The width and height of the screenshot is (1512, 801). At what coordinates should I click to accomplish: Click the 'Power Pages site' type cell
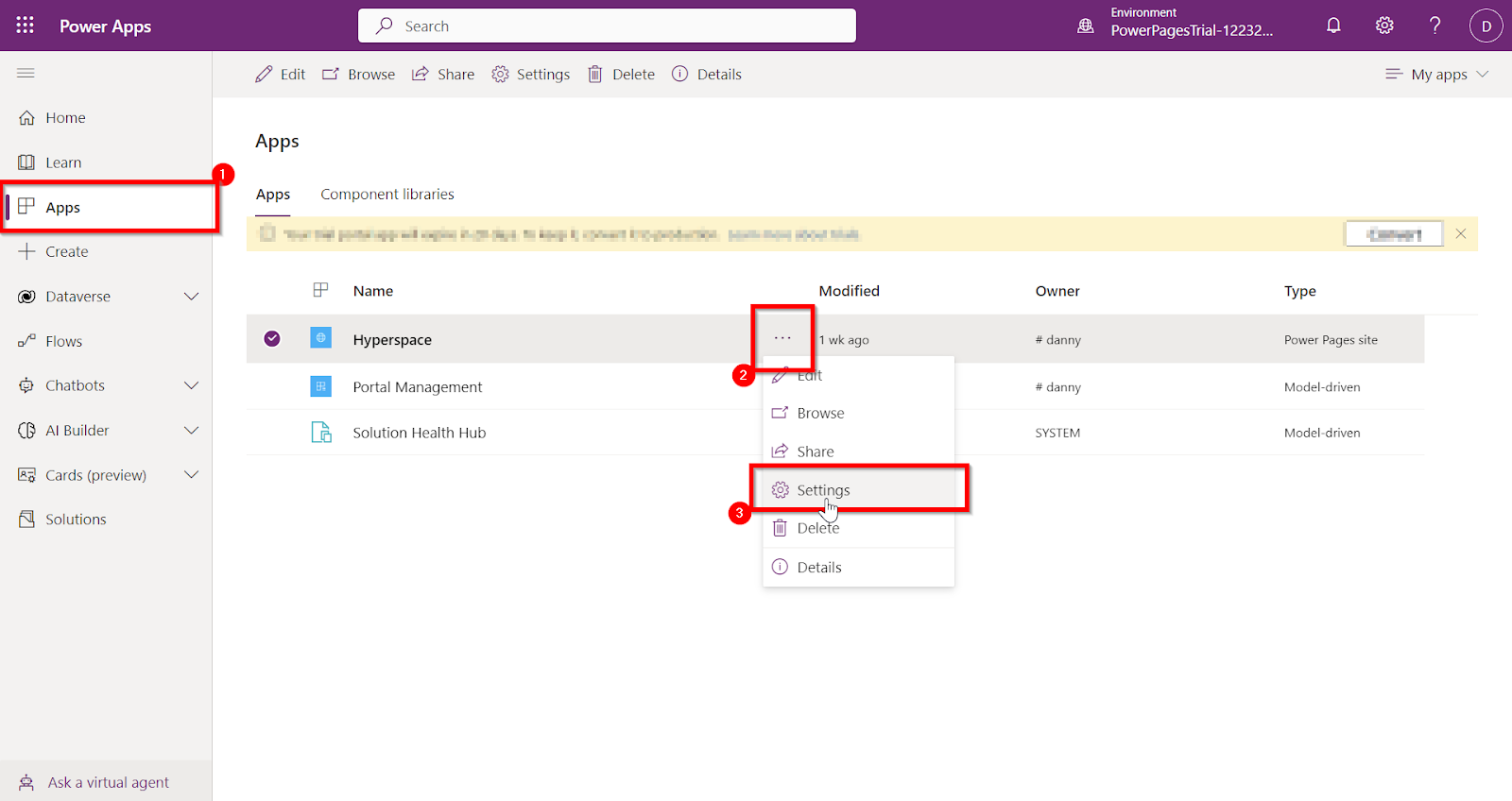click(1331, 340)
